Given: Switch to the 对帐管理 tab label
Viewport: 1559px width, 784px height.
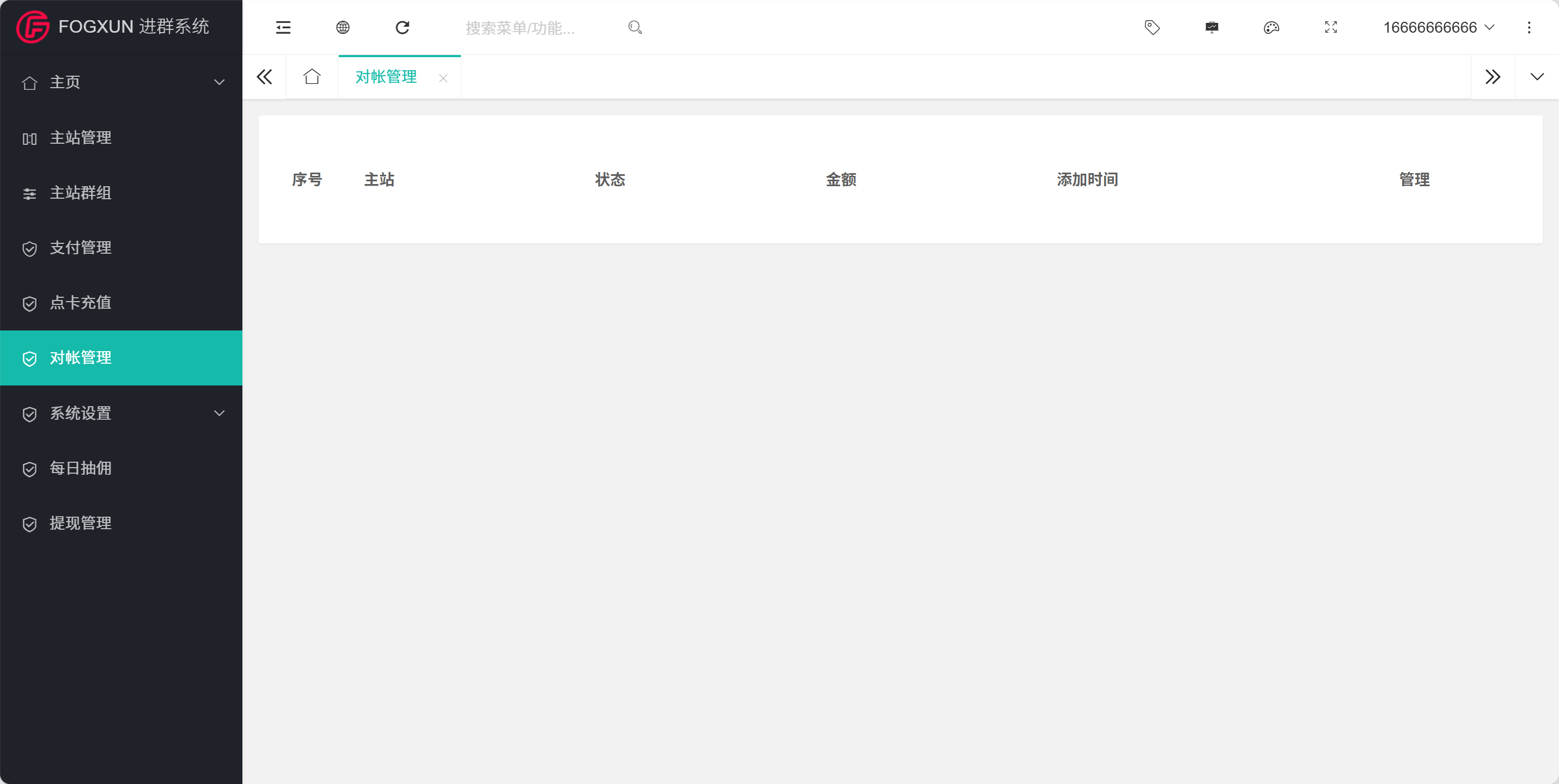Looking at the screenshot, I should coord(386,77).
